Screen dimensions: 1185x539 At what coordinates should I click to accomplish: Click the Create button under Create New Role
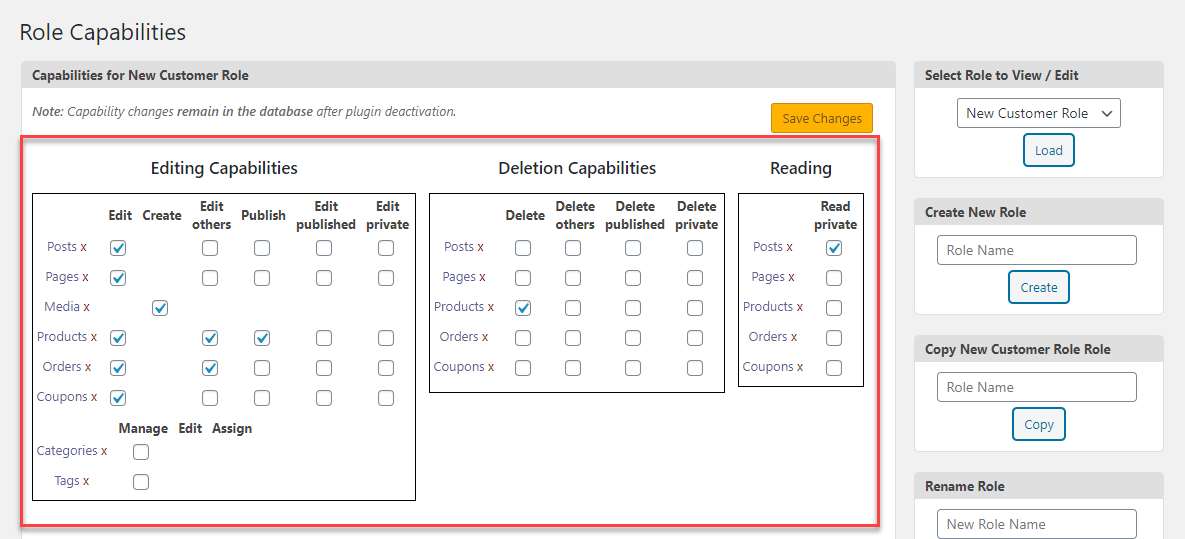click(x=1038, y=287)
